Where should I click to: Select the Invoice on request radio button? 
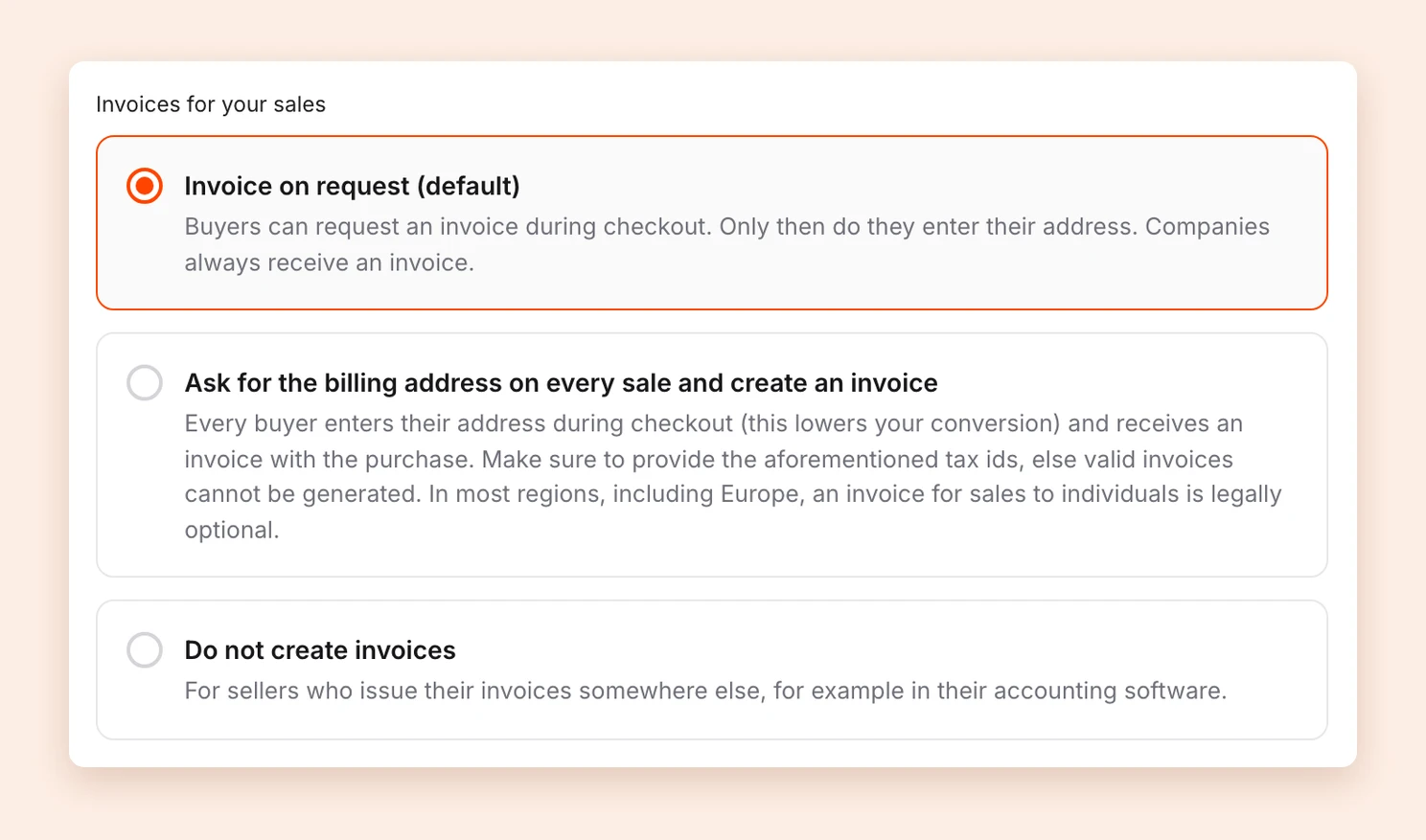pos(145,186)
